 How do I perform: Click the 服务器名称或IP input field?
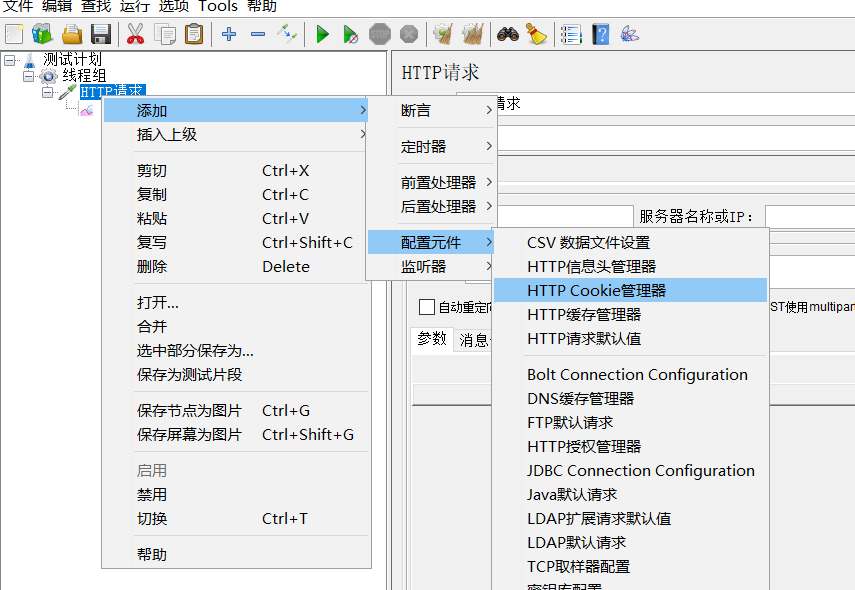click(x=809, y=217)
